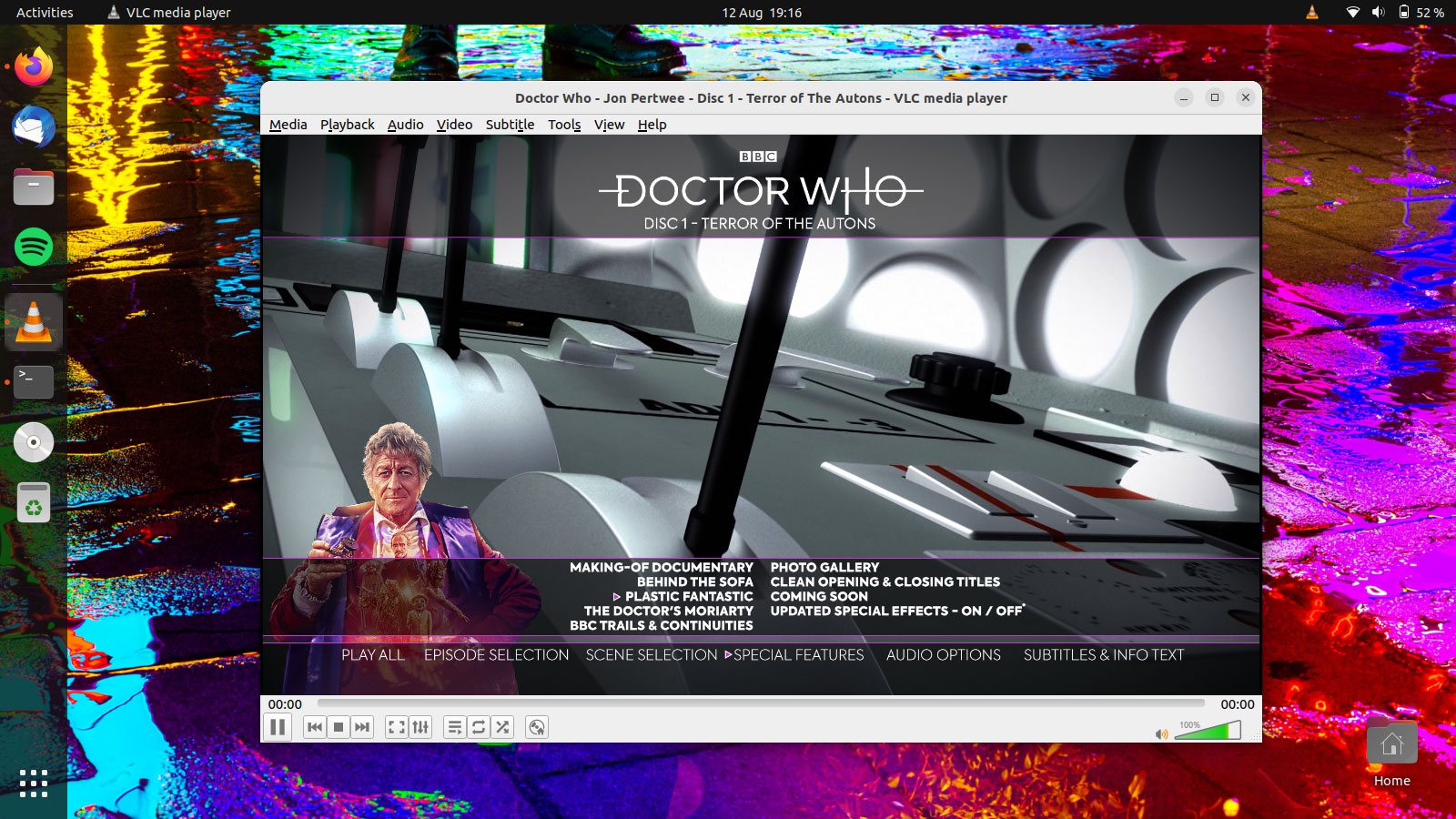Image resolution: width=1456 pixels, height=819 pixels.
Task: Open Files manager from the dock
Action: click(x=34, y=187)
